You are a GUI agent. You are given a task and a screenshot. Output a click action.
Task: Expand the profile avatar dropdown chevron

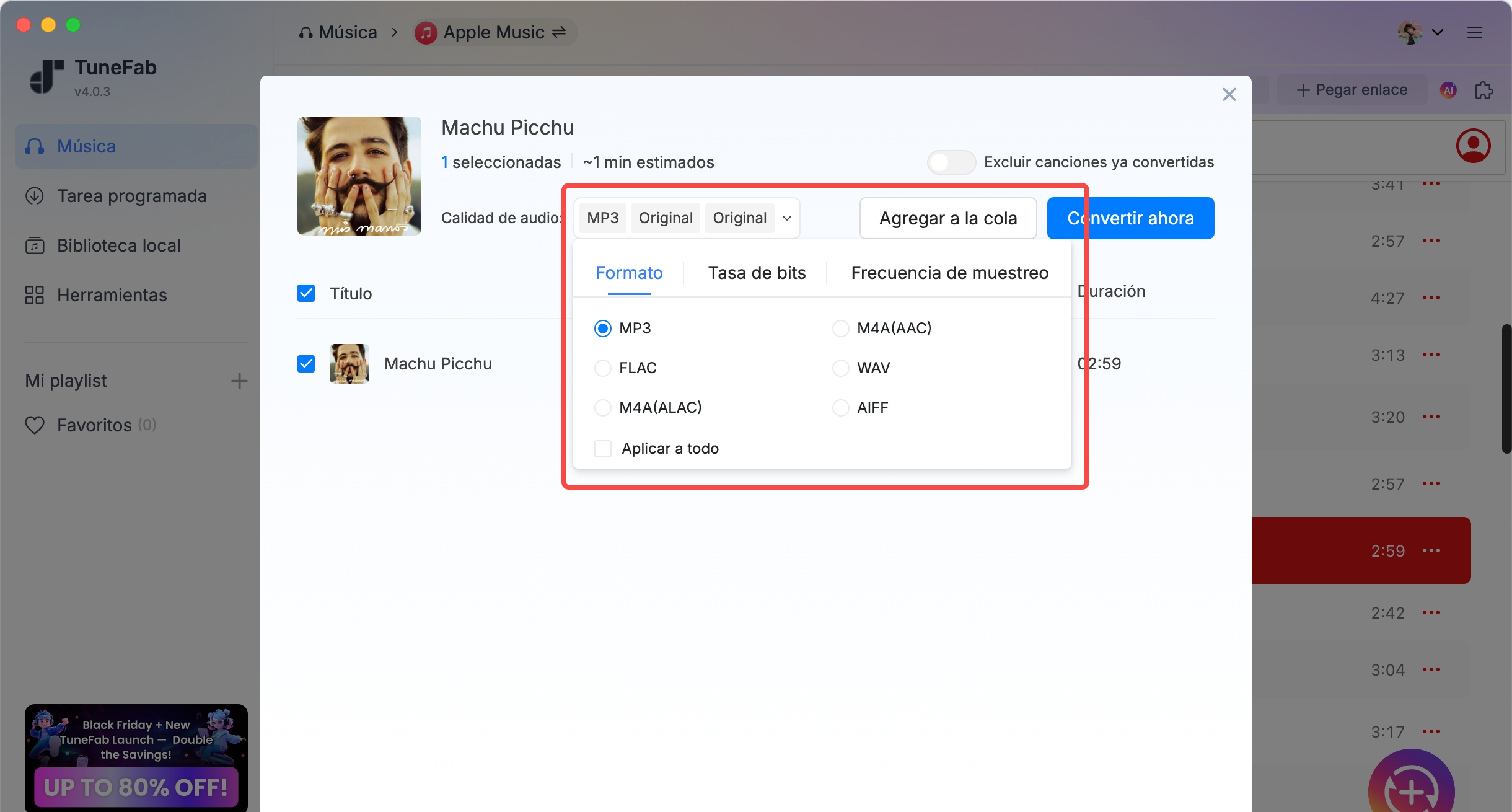coord(1438,32)
